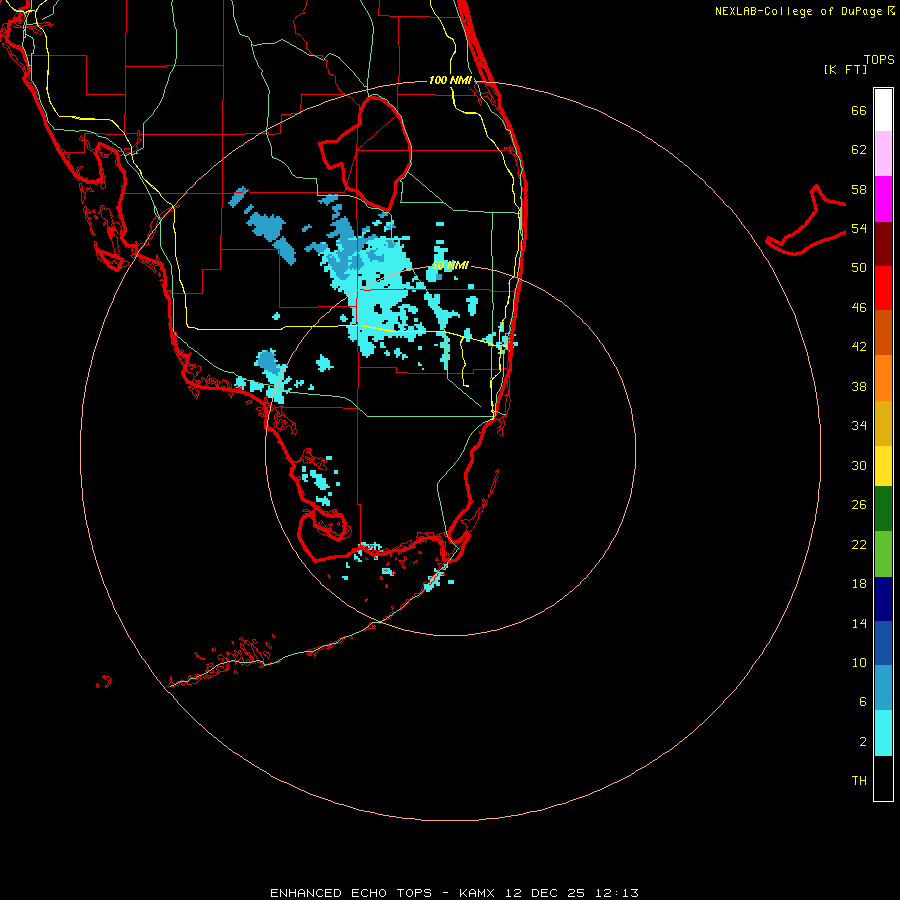
Task: Click the legend value 62
Action: 859,150
